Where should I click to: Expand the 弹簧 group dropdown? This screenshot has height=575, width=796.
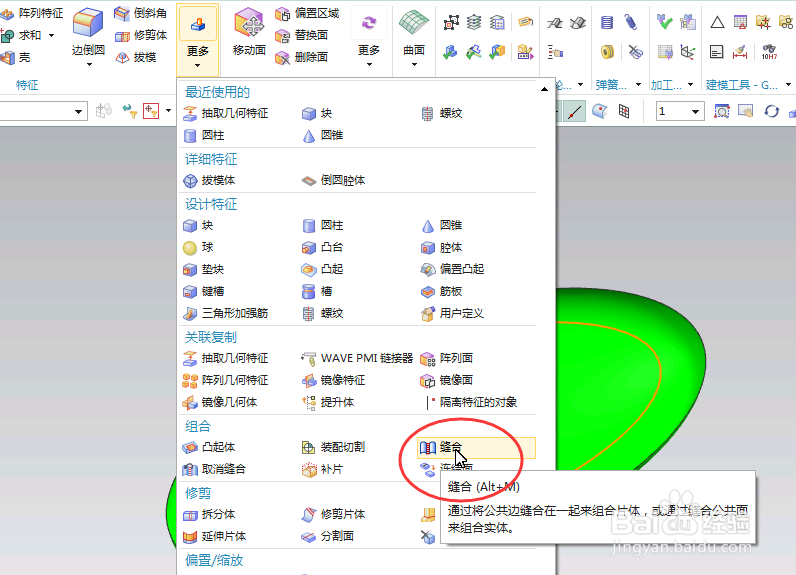[638, 85]
